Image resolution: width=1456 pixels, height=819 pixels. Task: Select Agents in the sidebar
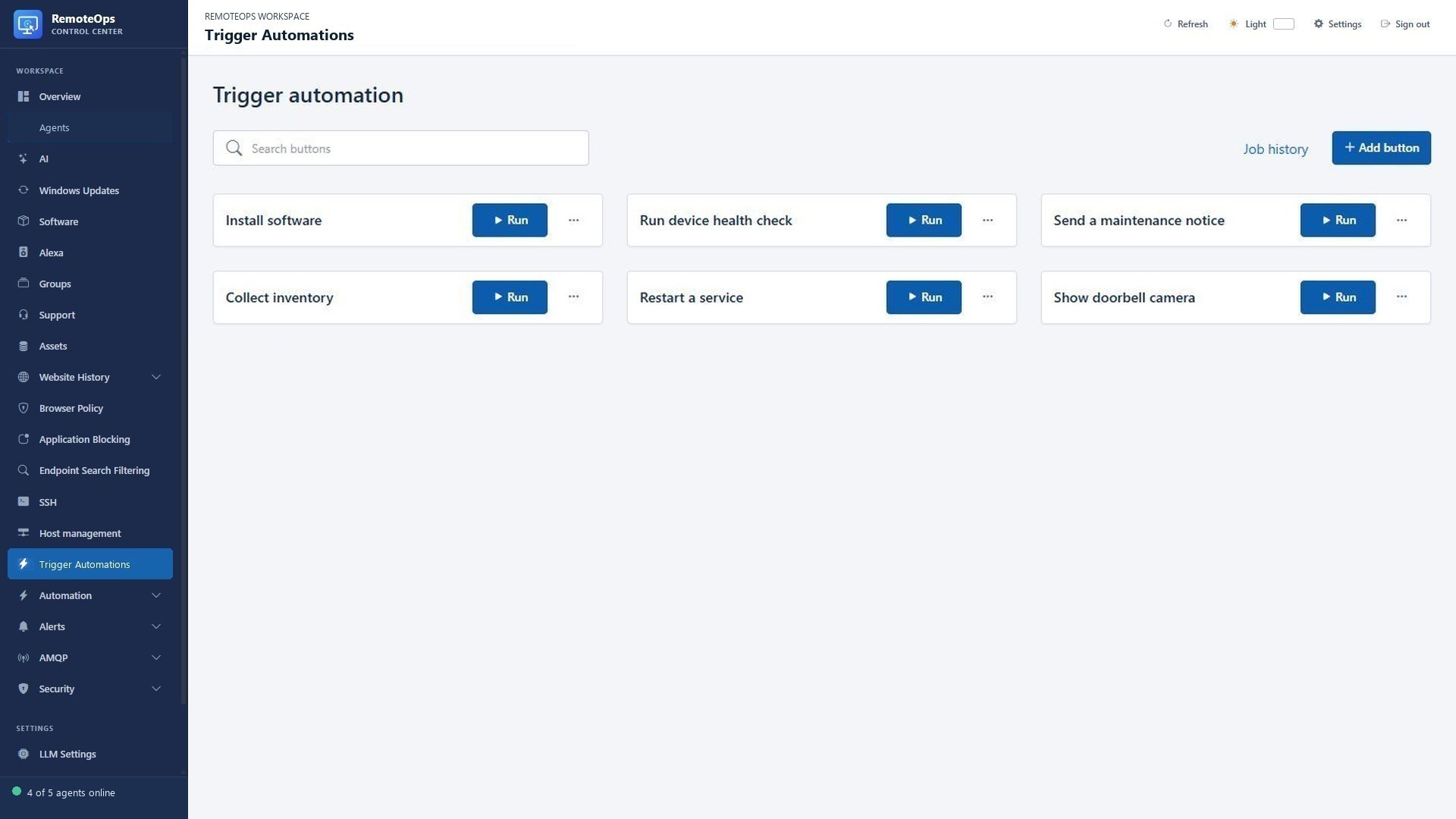90,127
